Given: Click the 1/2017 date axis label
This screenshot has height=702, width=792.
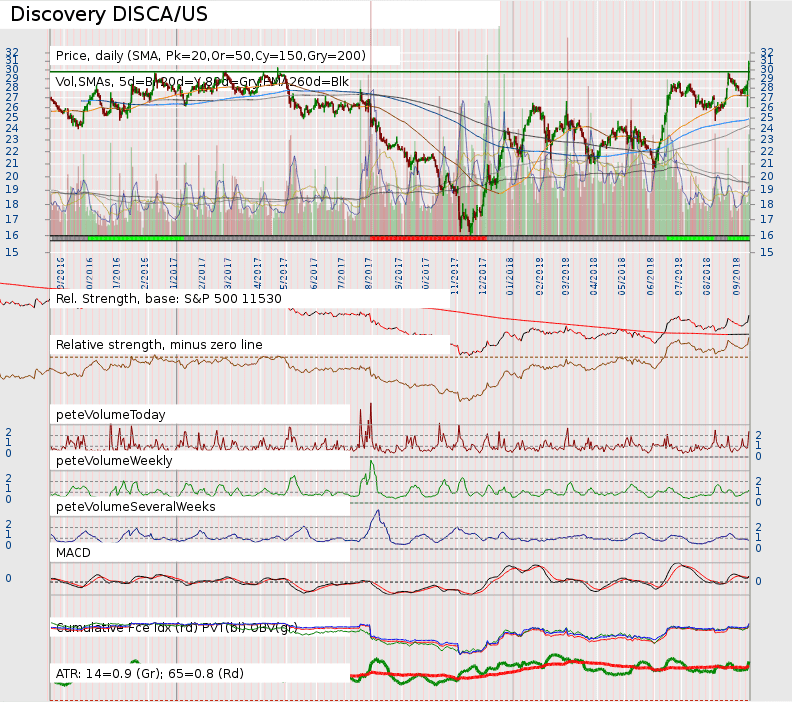Looking at the screenshot, I should (x=173, y=273).
